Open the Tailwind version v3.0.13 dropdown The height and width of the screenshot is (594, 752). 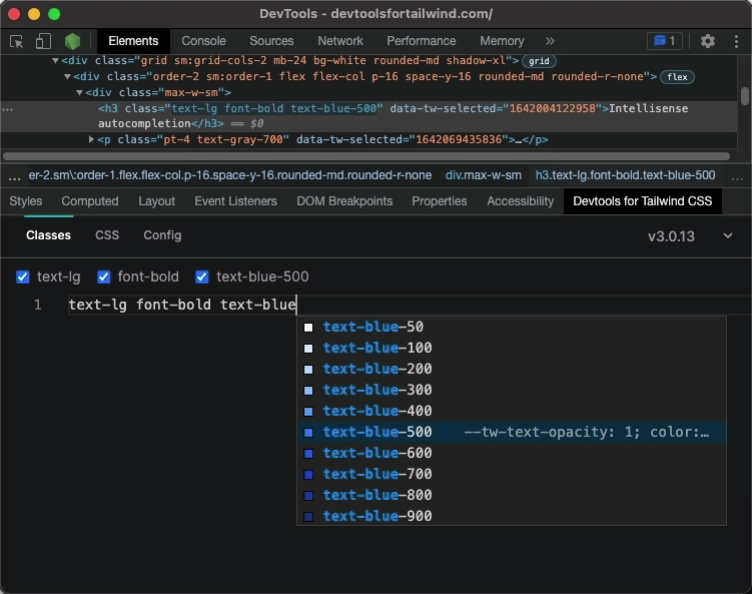click(x=690, y=236)
